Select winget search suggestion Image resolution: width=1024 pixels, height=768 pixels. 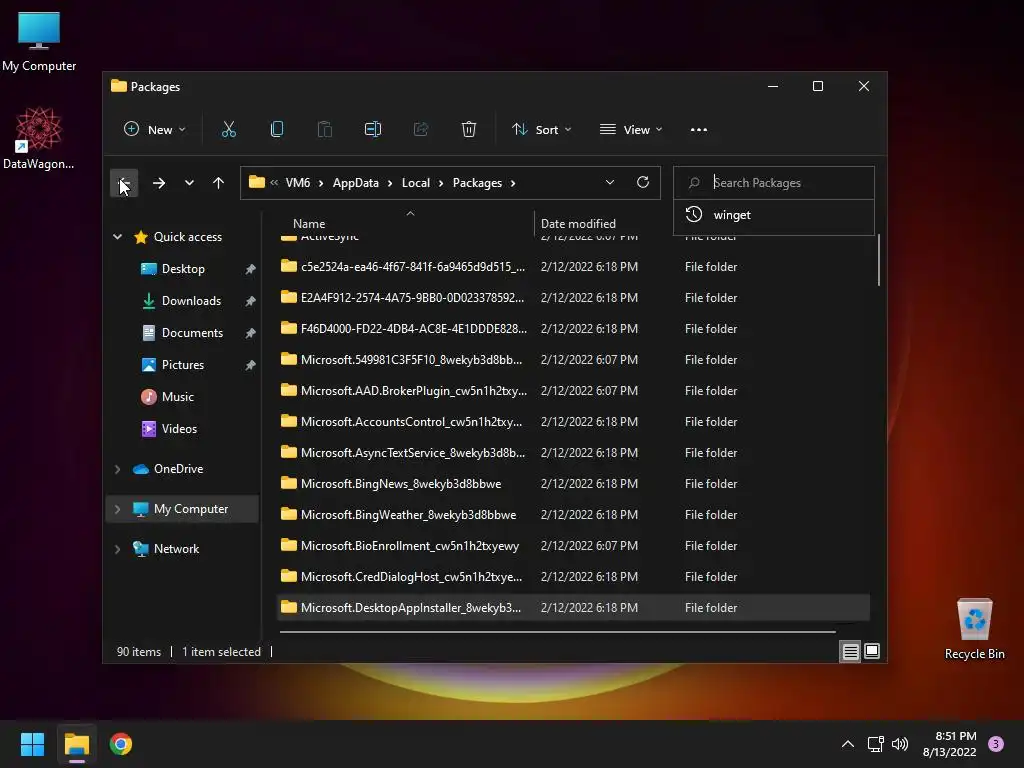(774, 215)
